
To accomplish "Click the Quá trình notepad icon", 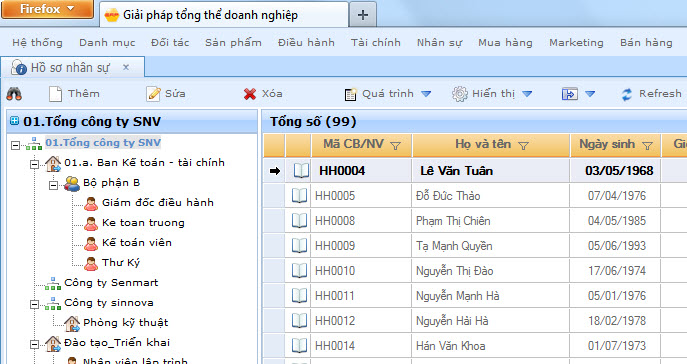I will [351, 94].
